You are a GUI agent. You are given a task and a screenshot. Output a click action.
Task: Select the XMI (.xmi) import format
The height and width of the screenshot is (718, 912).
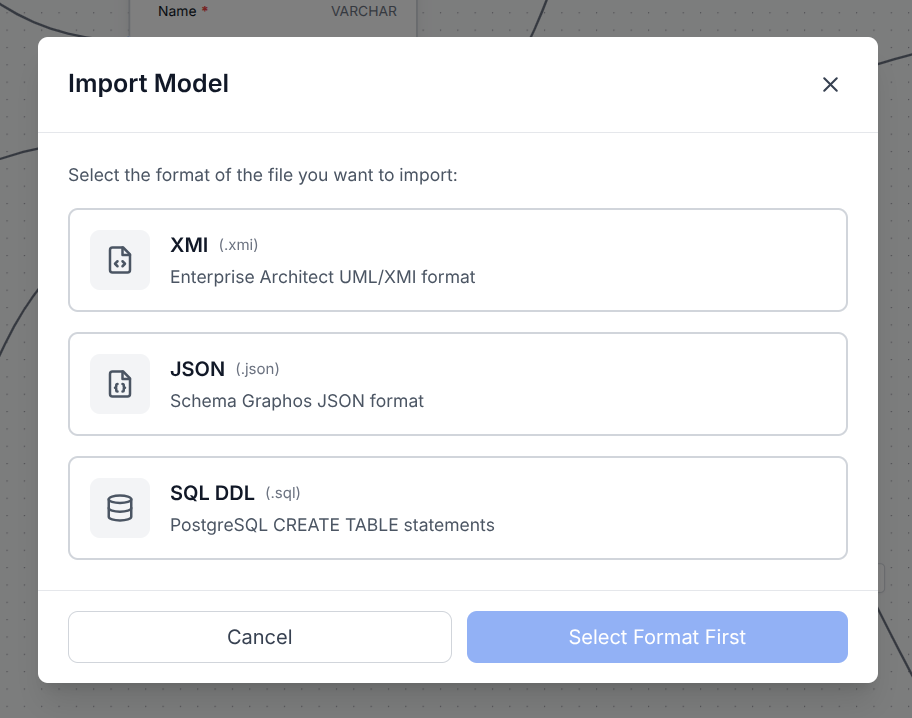tap(457, 260)
